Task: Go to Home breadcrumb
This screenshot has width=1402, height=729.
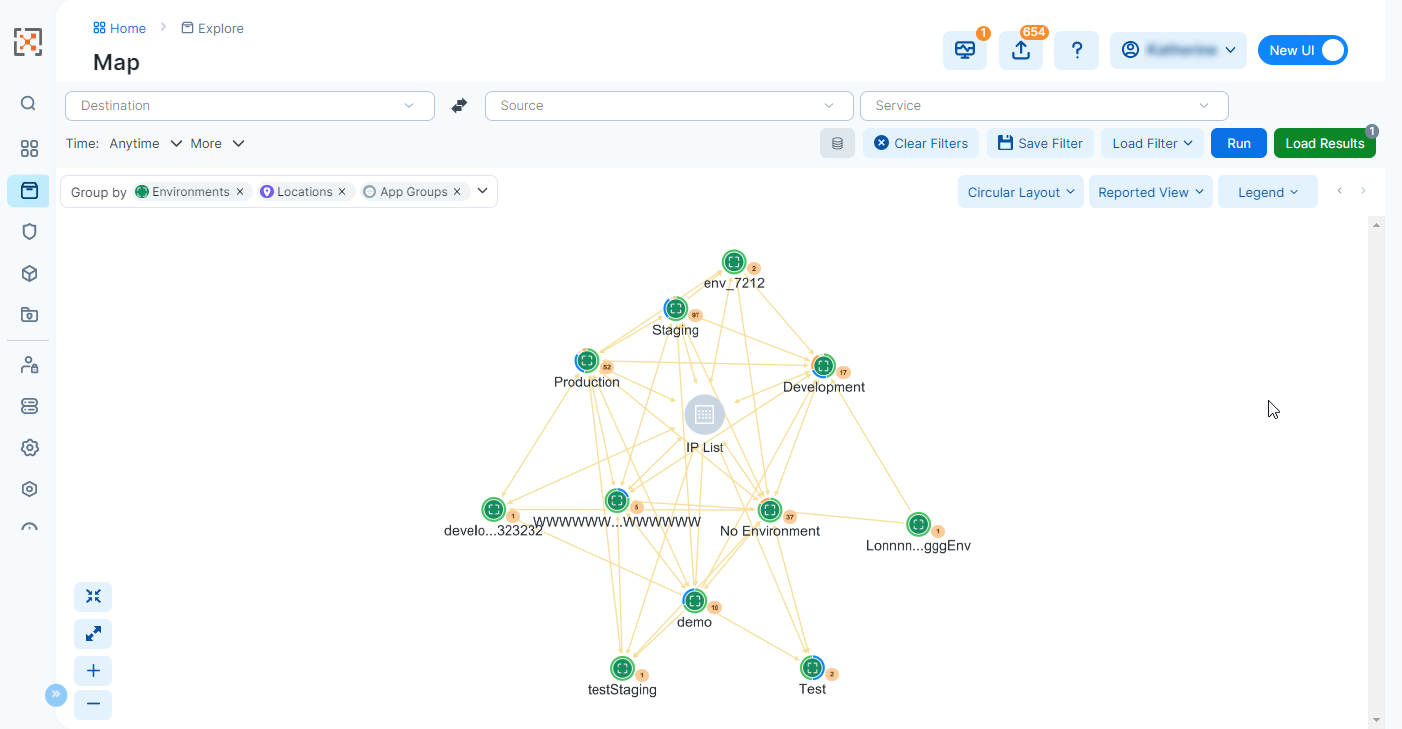Action: 119,28
